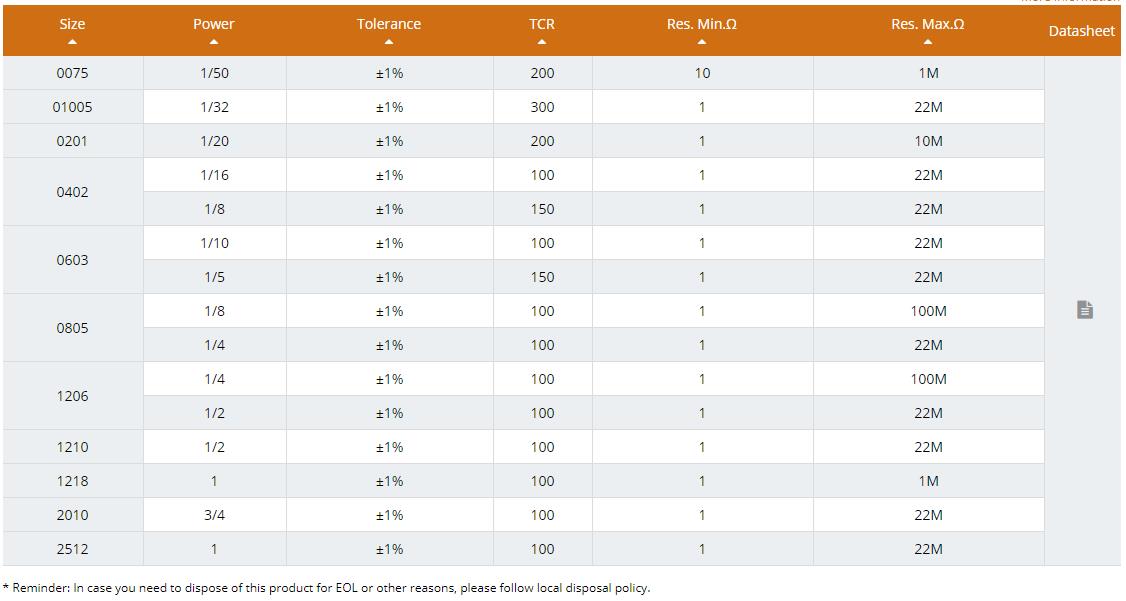Select the 01005 size cell

point(72,107)
